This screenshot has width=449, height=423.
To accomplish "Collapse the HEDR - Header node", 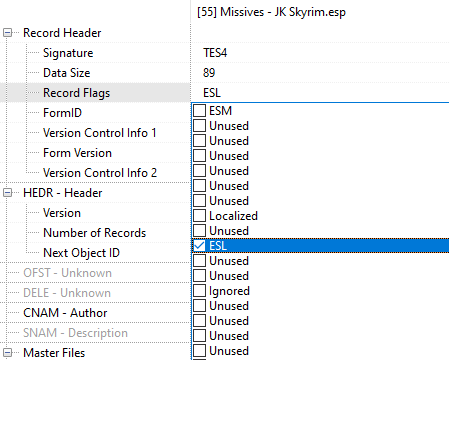I will 7,193.
